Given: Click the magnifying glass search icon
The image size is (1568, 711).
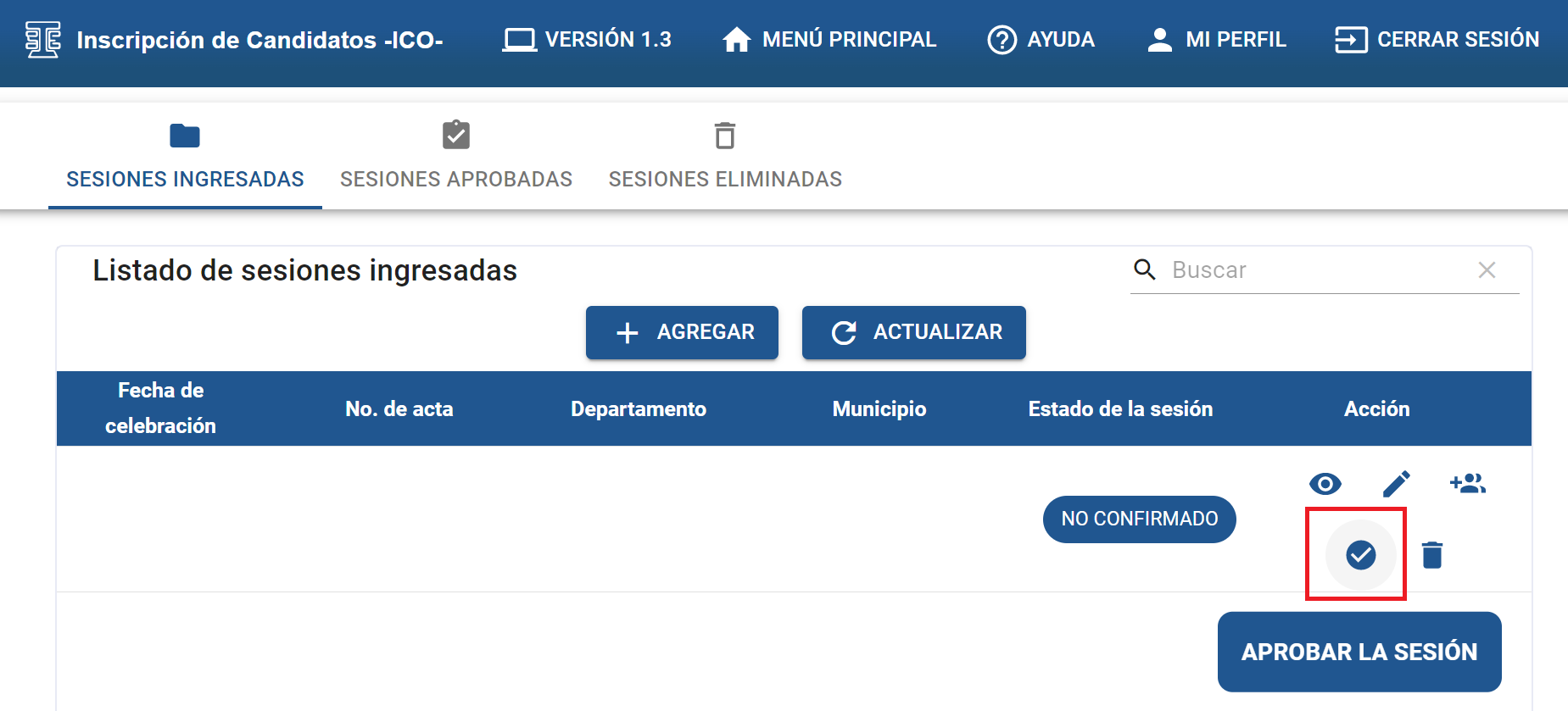Looking at the screenshot, I should 1145,270.
